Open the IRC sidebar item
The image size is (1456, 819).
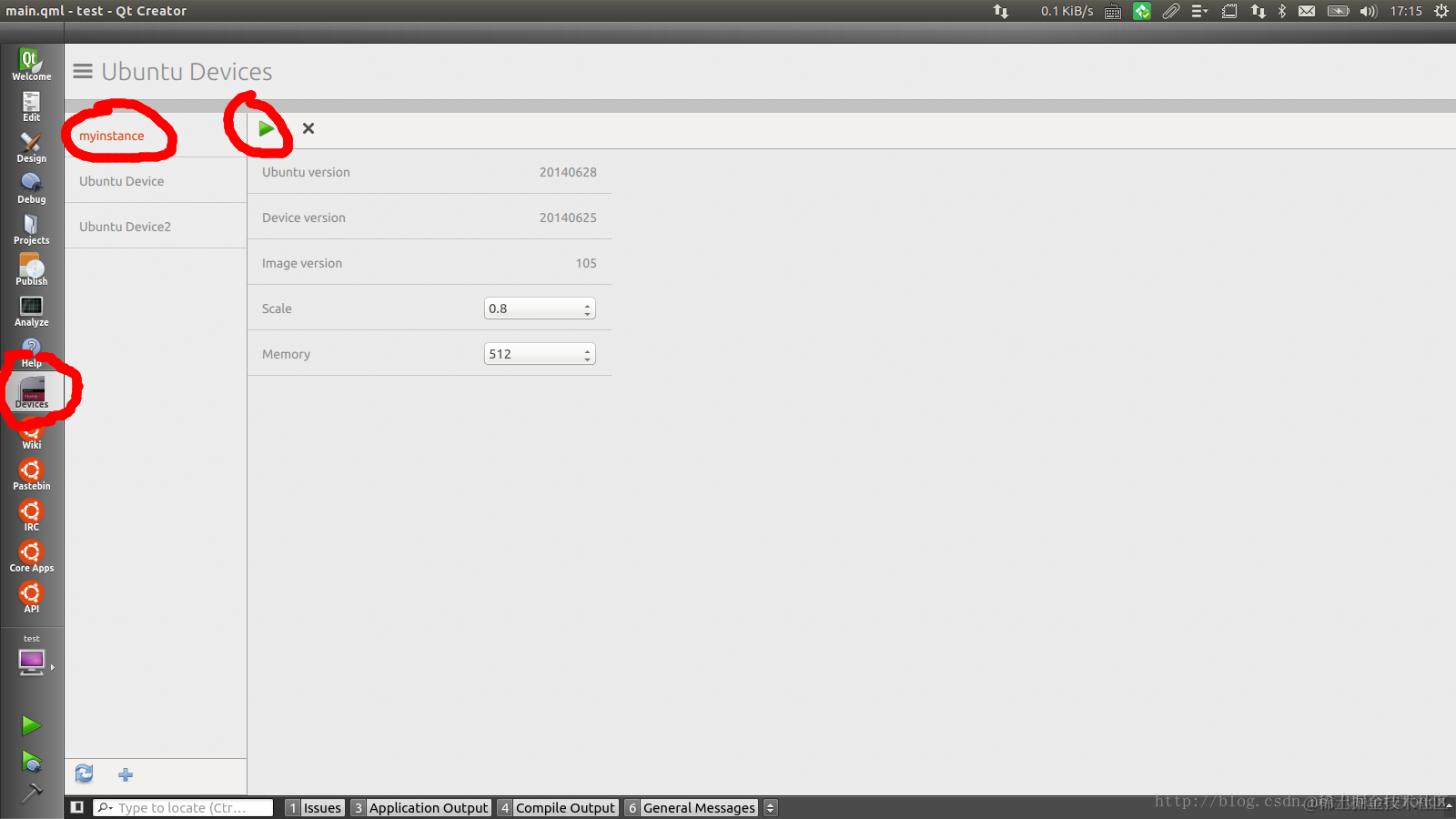click(x=31, y=516)
